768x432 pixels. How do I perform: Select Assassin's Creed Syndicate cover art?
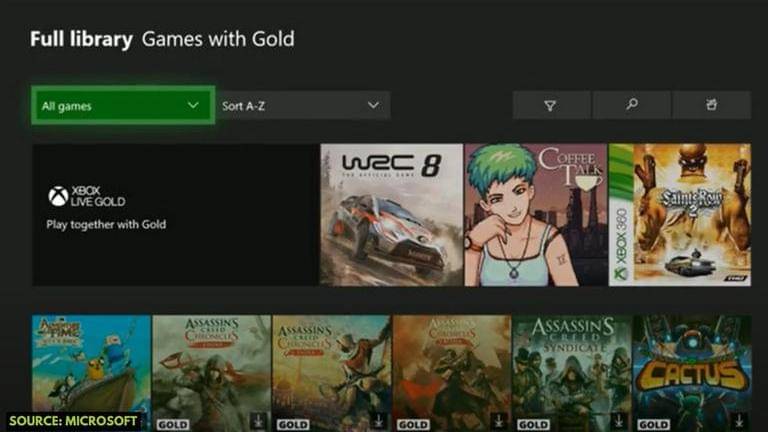point(571,365)
